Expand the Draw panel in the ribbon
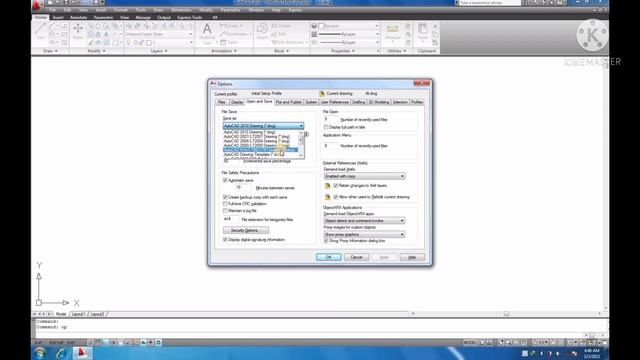640x360 pixels. [50, 51]
